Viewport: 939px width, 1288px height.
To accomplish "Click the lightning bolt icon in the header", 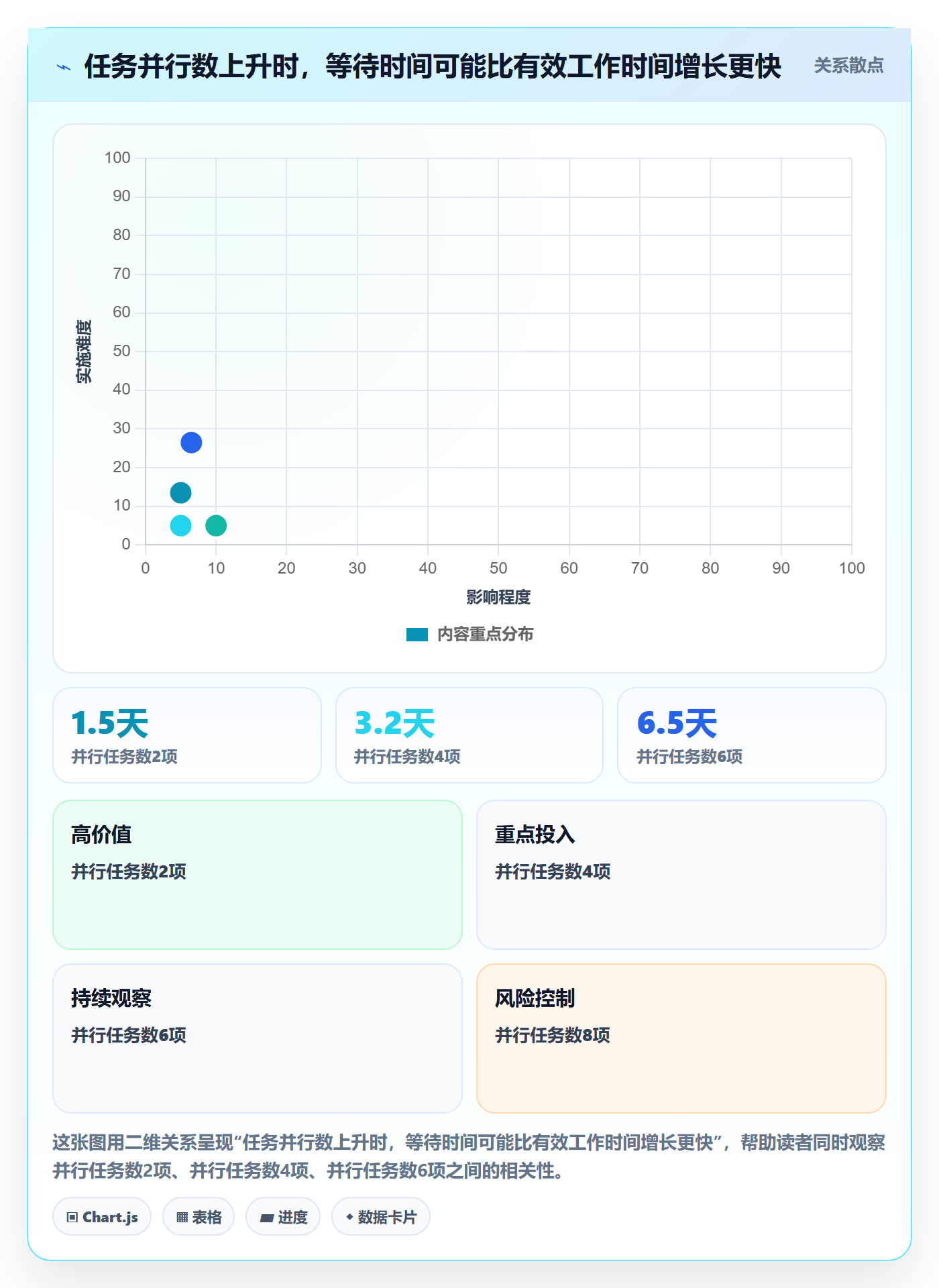I will pos(64,66).
